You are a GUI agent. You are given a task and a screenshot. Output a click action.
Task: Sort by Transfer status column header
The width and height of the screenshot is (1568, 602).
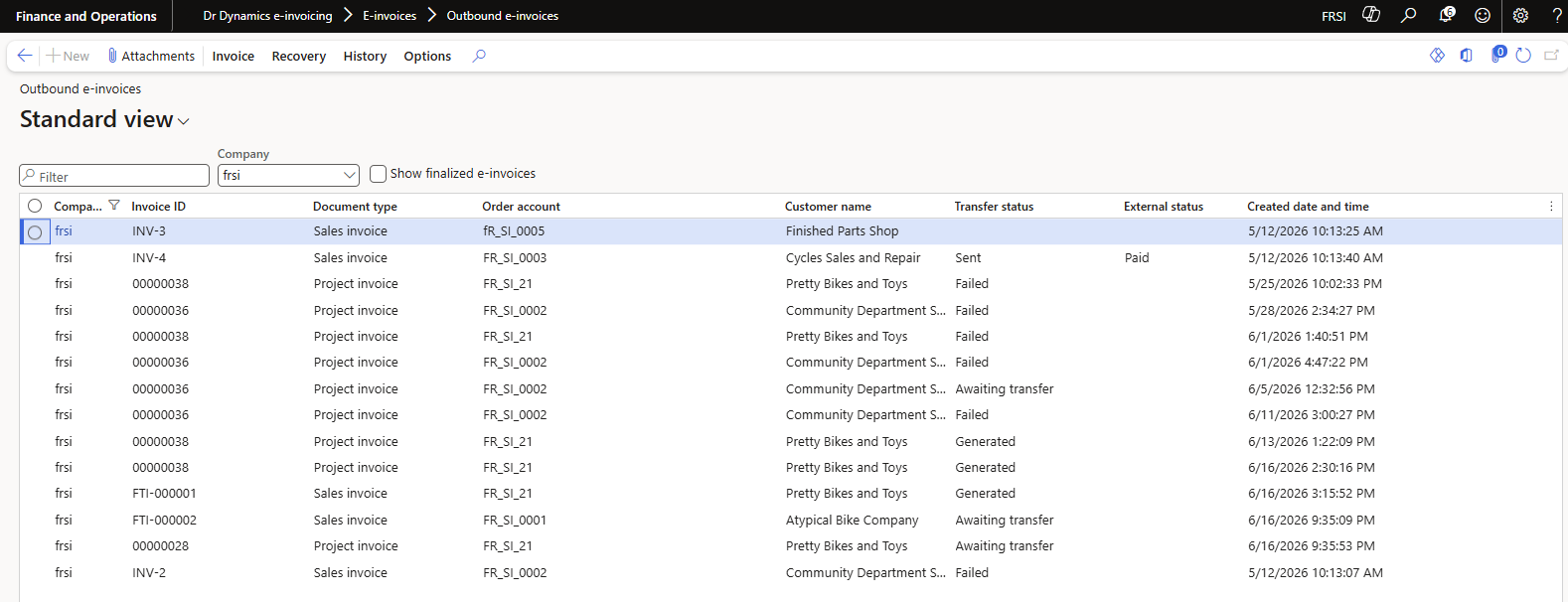(994, 207)
